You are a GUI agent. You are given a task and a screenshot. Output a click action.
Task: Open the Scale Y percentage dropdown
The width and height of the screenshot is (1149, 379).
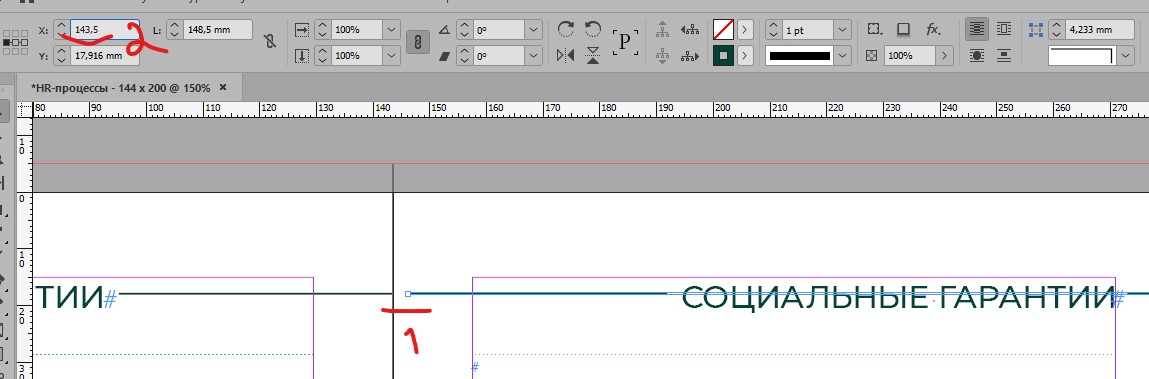click(x=392, y=56)
